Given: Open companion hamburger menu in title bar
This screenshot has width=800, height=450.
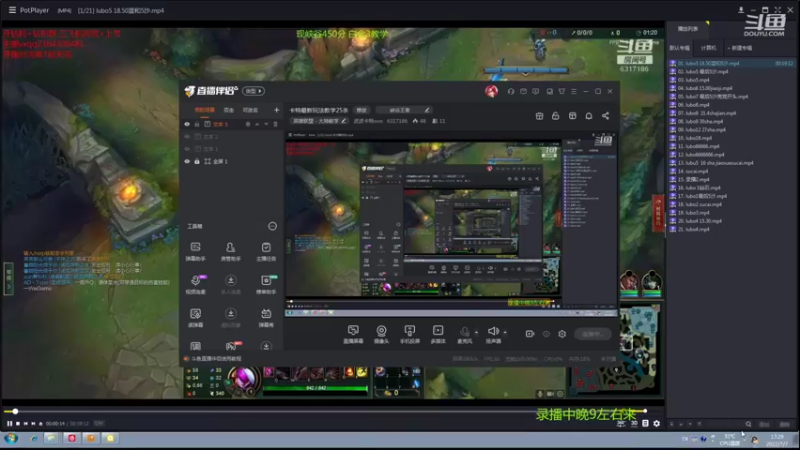Looking at the screenshot, I should (x=573, y=91).
